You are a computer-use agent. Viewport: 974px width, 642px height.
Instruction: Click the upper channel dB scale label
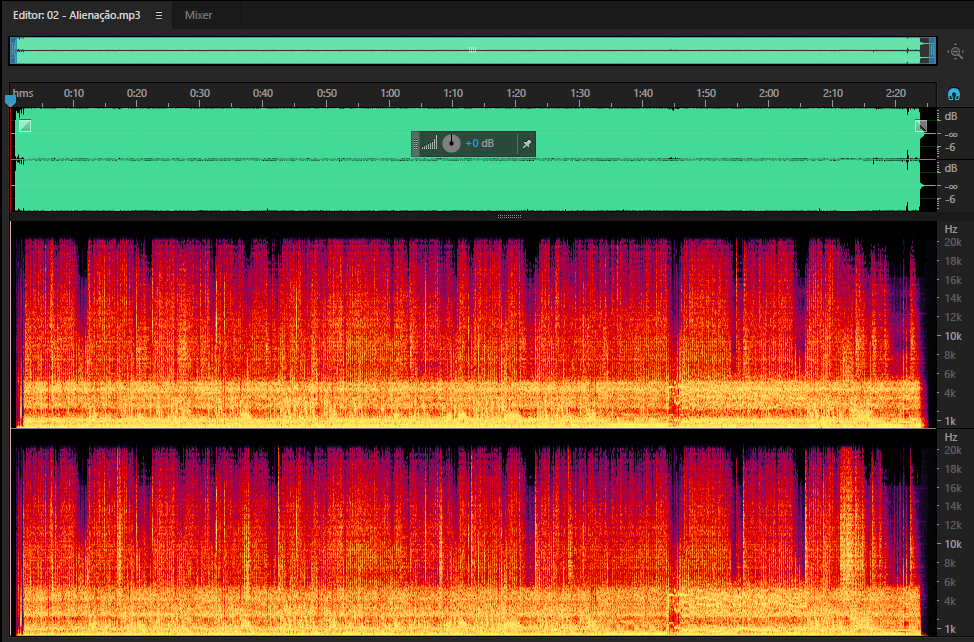click(x=951, y=116)
